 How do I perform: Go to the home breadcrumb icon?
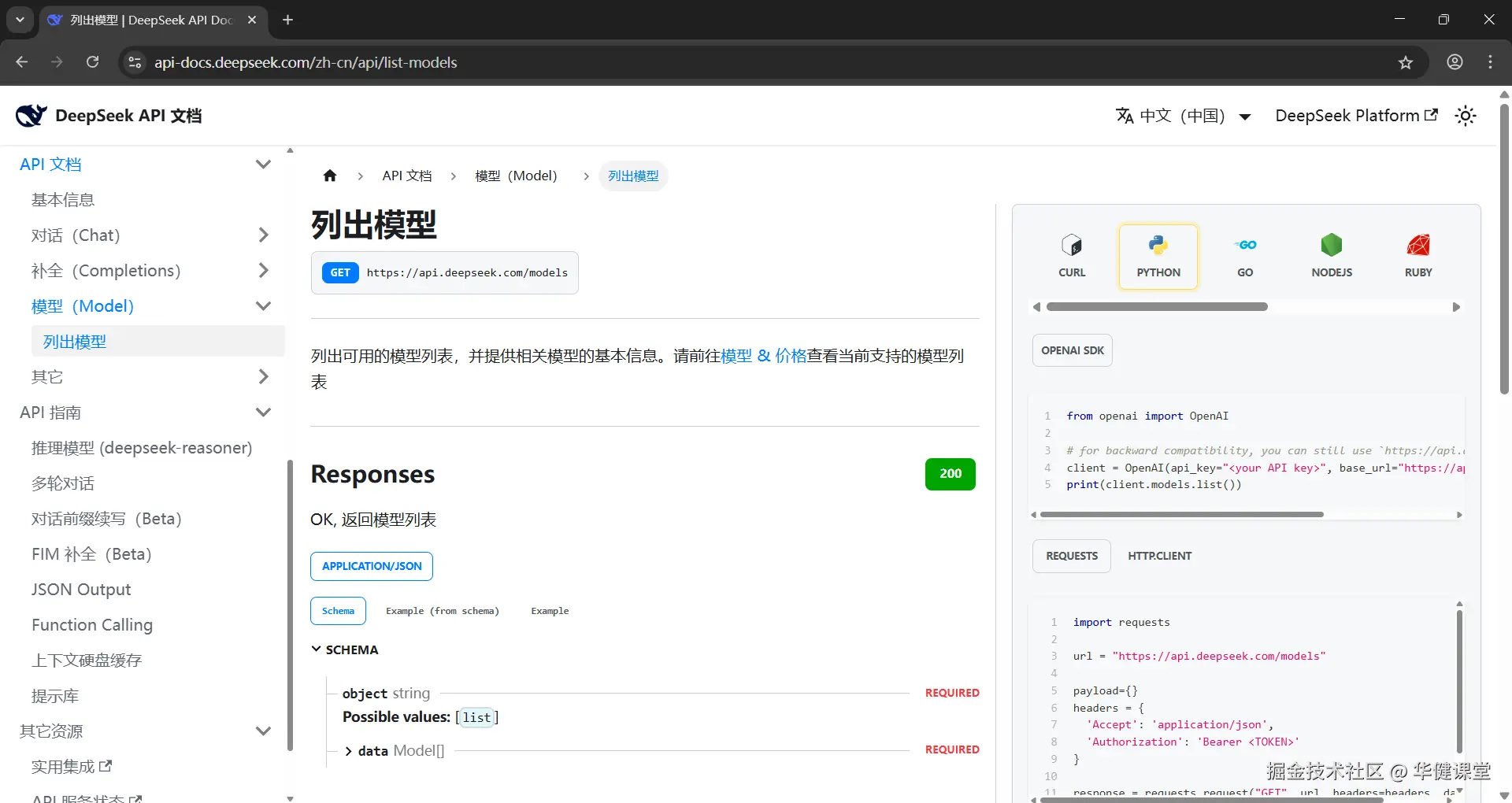(x=330, y=176)
